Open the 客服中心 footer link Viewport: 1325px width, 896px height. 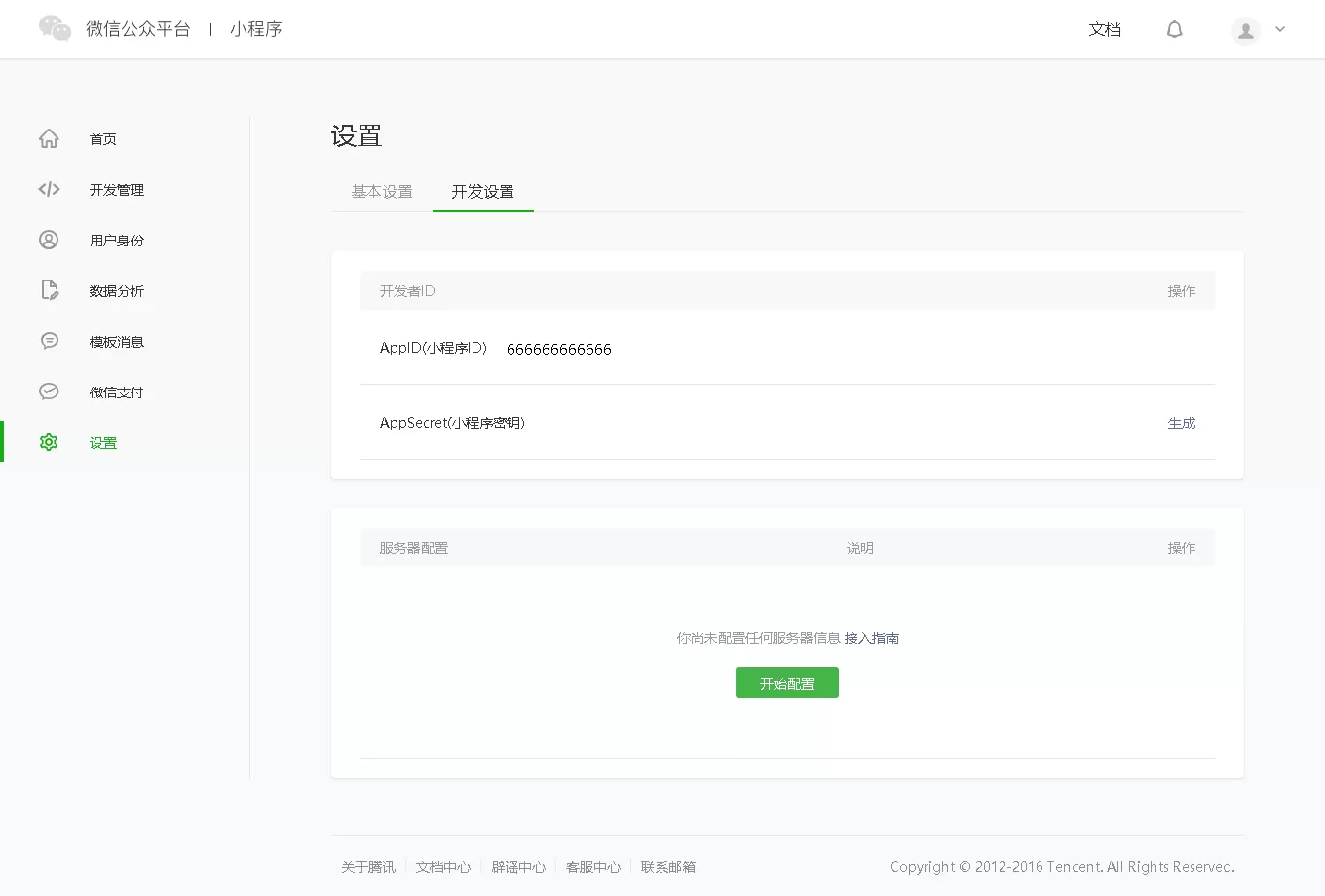coord(593,867)
